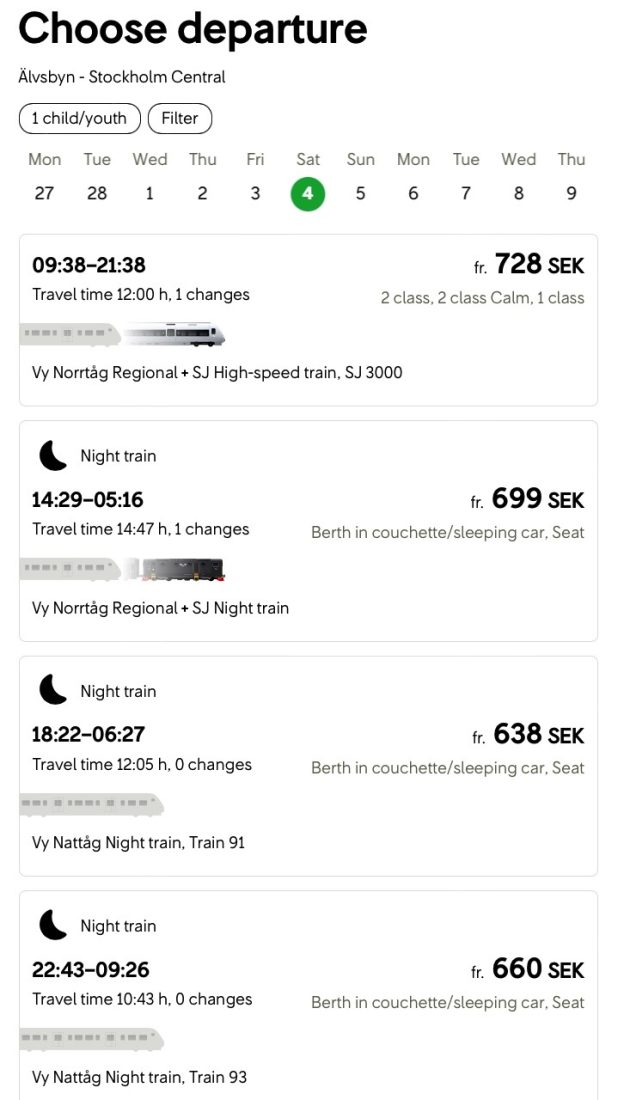
Task: Click the grey Vy Norrtåg regional train graphic on 09:38 departure
Action: pyautogui.click(x=70, y=334)
